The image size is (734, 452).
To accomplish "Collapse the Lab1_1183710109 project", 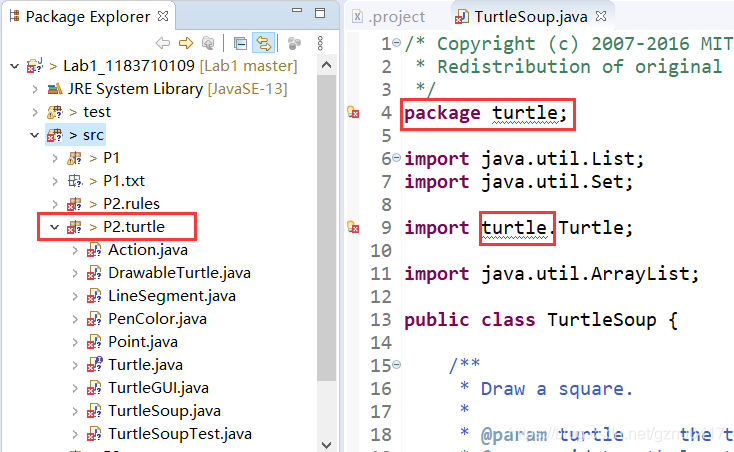I will (15, 66).
